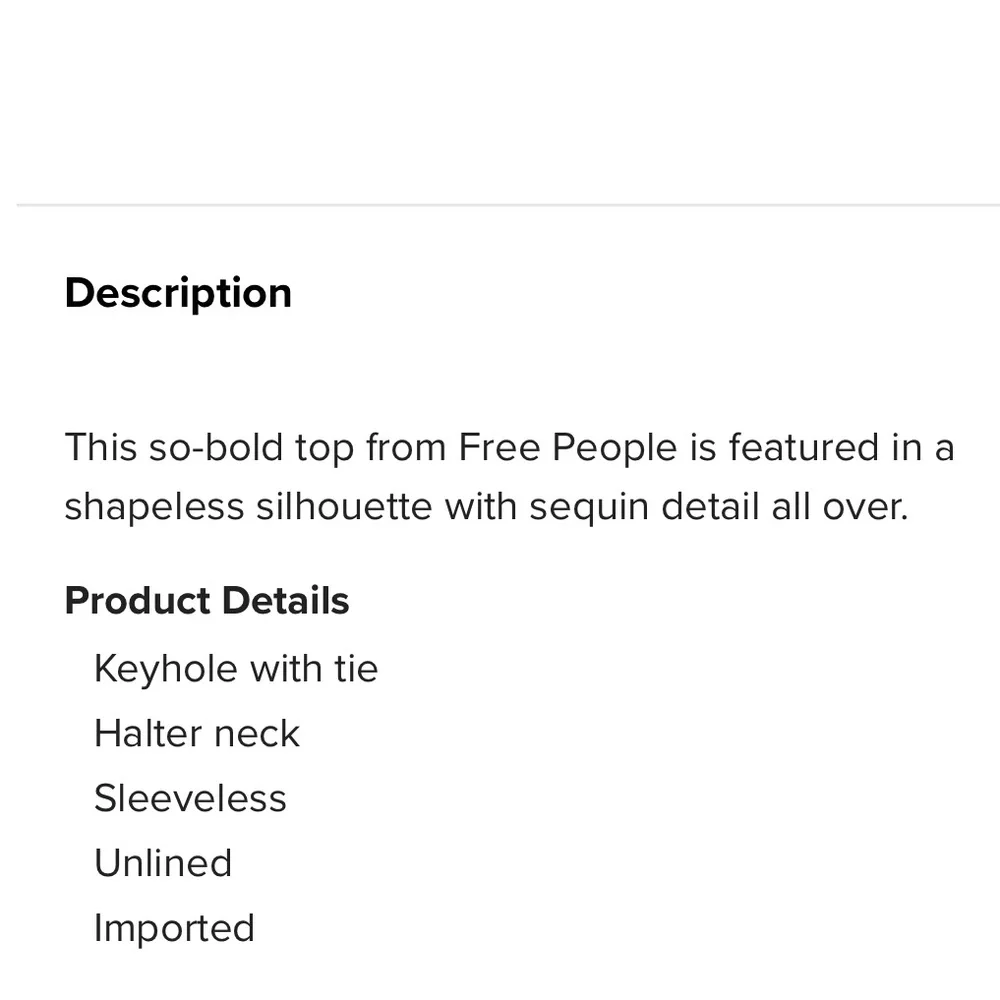Click the word silhouette in the description
The height and width of the screenshot is (1000, 1000).
tap(344, 506)
